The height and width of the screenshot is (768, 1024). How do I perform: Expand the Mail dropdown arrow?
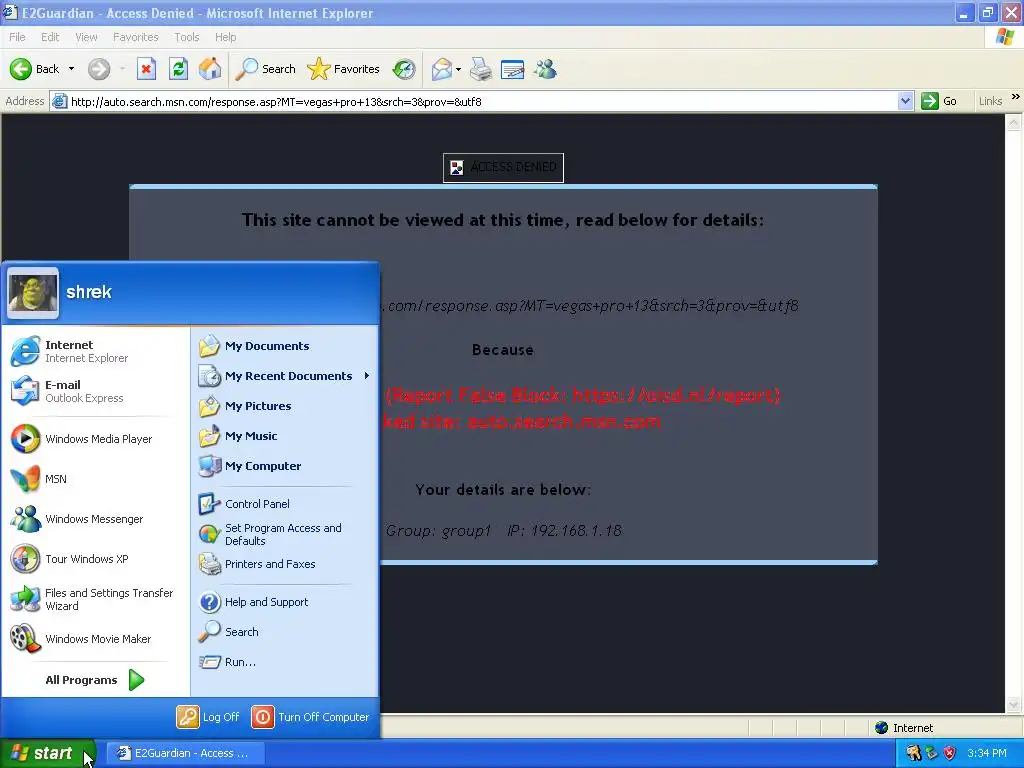click(458, 69)
